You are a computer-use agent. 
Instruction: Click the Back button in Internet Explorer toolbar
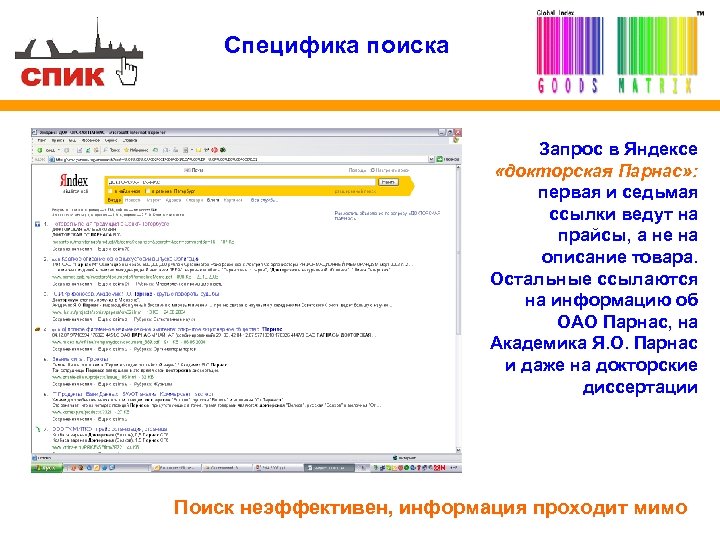coord(46,150)
